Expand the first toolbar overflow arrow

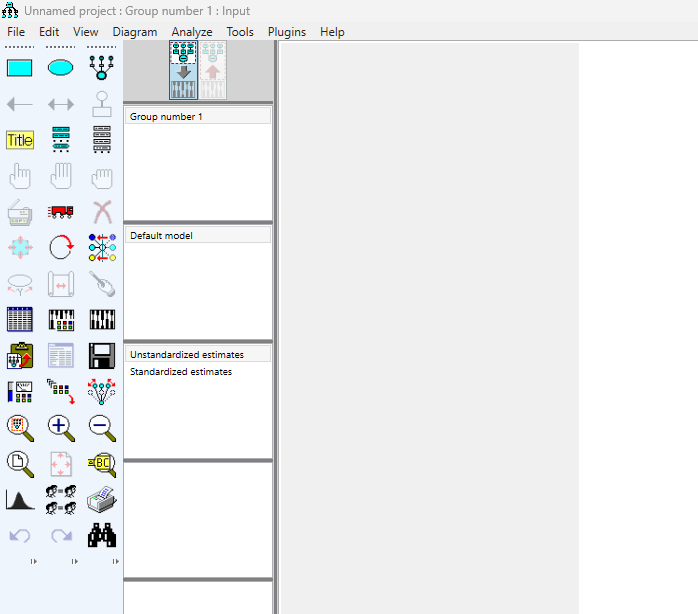click(33, 562)
